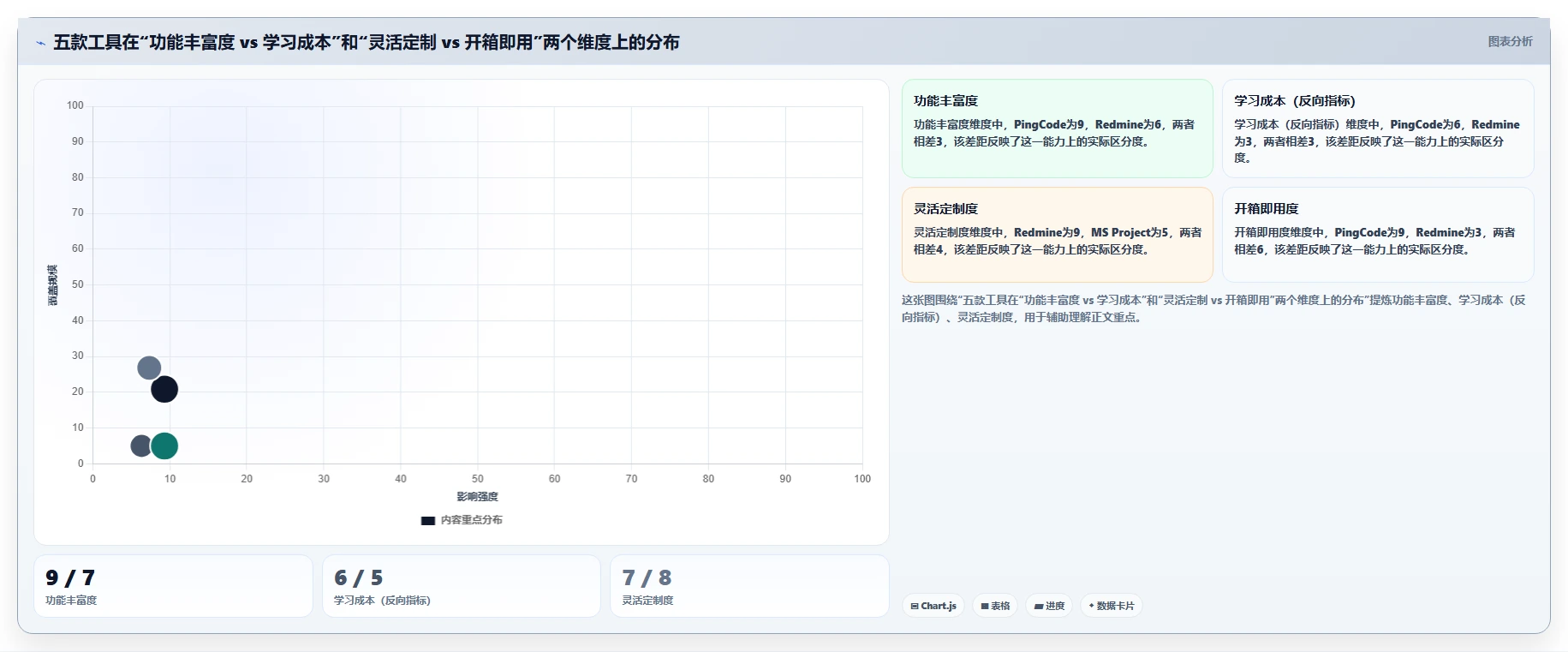Image resolution: width=1568 pixels, height=652 pixels.
Task: Open the 学习成本（反向指标）insight card
Action: click(1377, 129)
